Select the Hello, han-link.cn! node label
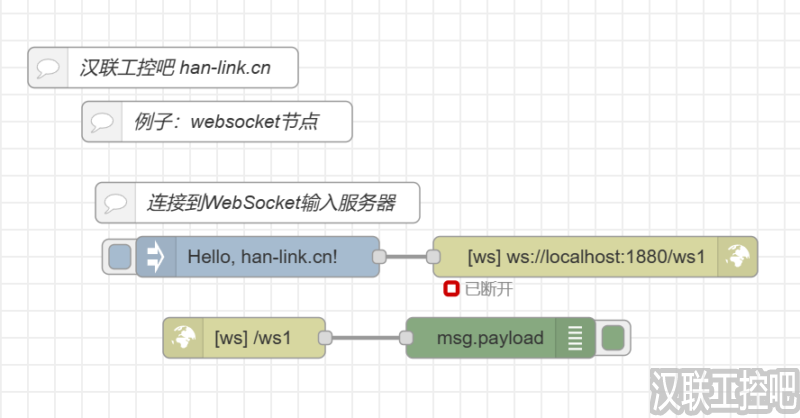 [262, 257]
